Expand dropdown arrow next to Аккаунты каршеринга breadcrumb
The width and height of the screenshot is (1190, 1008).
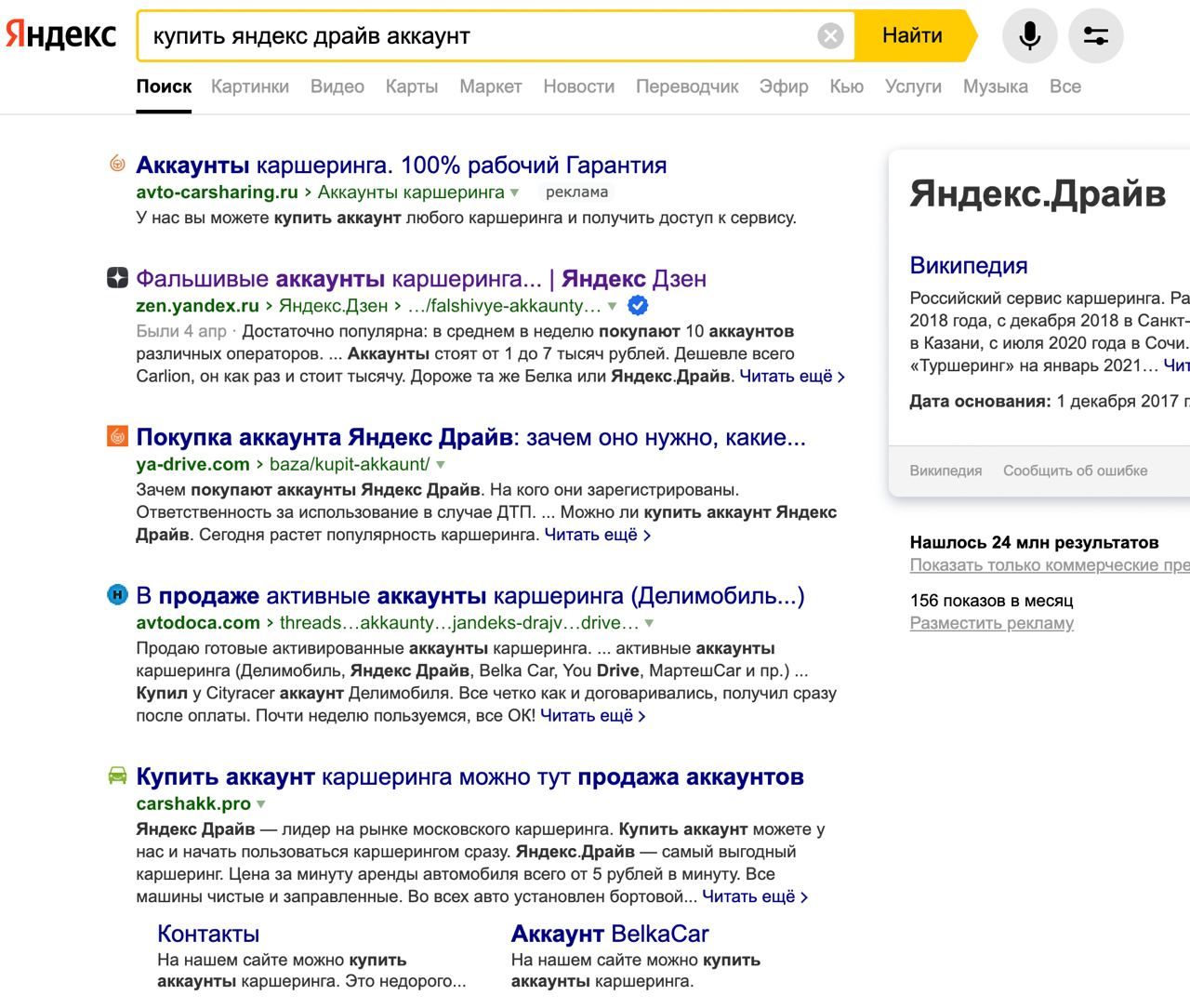[514, 193]
